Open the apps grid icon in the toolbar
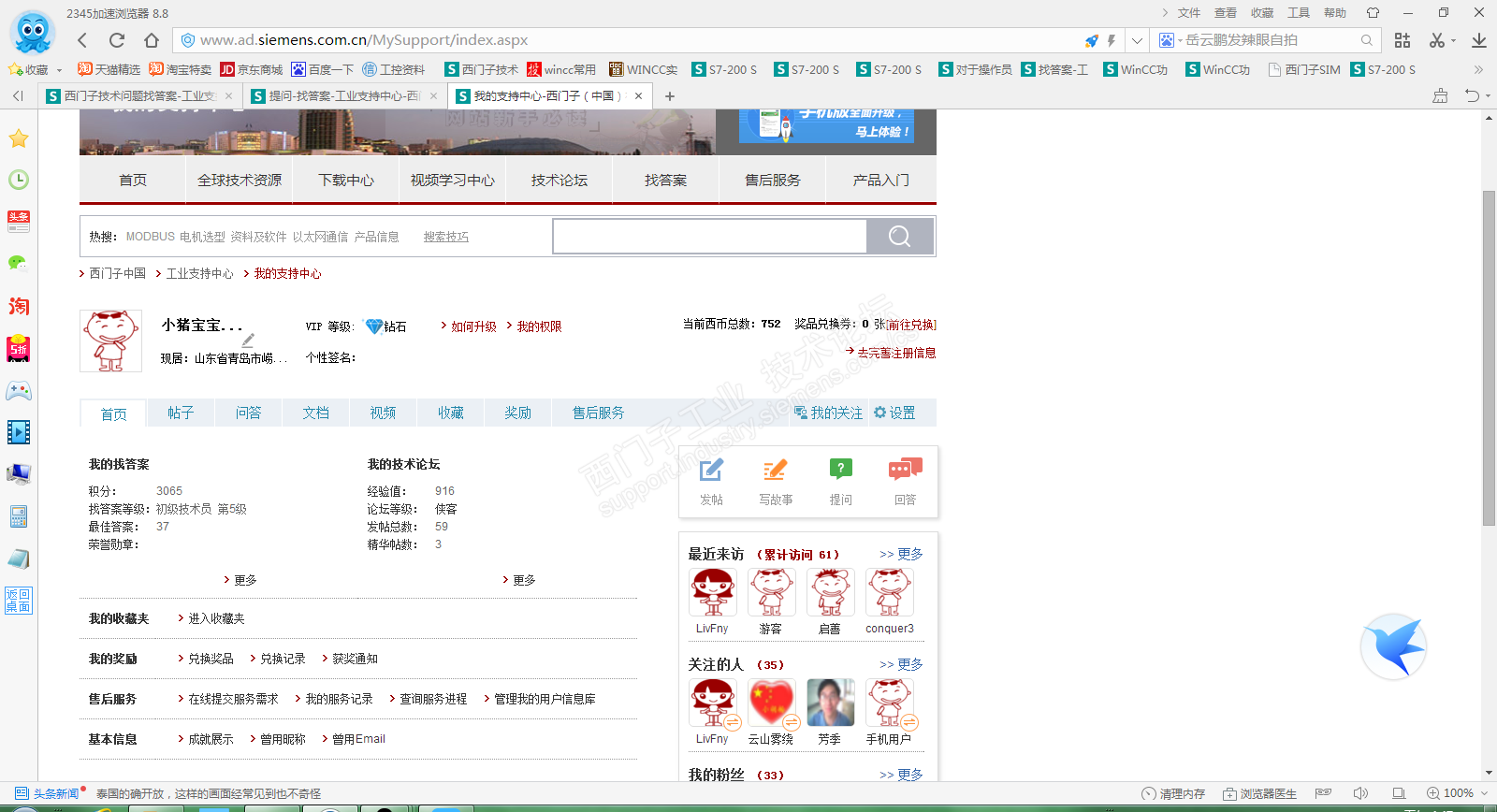 pos(1402,40)
